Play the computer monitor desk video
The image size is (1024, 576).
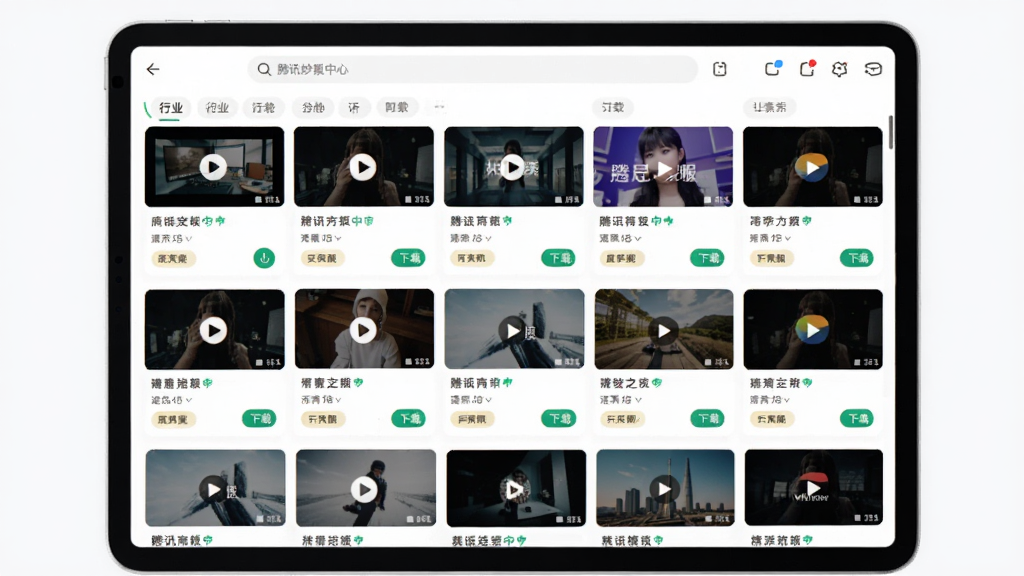[214, 168]
